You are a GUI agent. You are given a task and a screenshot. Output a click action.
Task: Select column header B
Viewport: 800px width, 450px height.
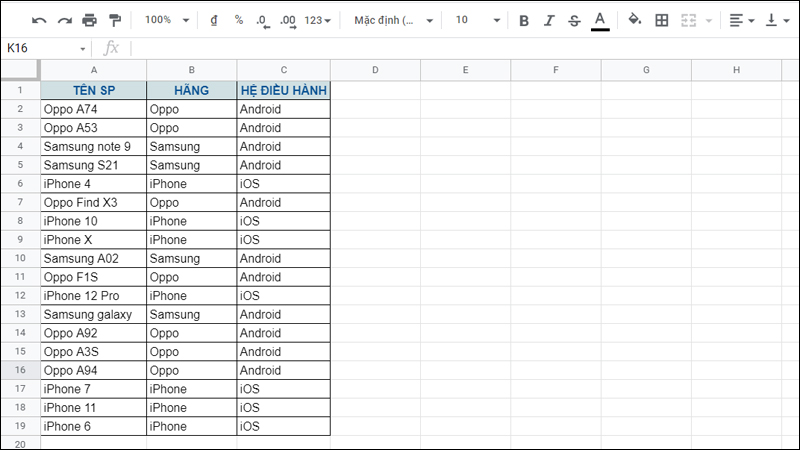coord(191,70)
